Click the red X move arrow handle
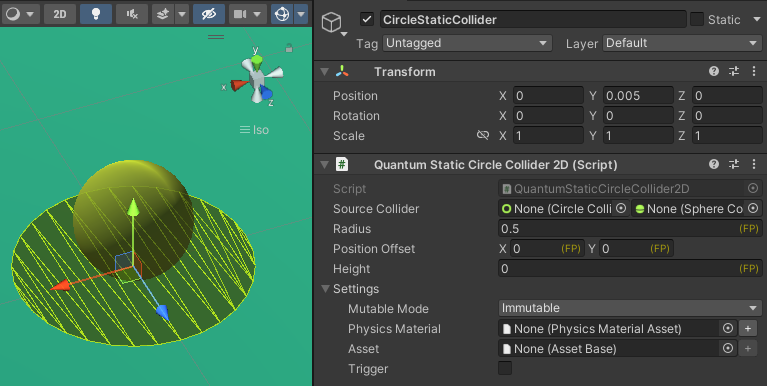Image resolution: width=767 pixels, height=386 pixels. [x=60, y=286]
